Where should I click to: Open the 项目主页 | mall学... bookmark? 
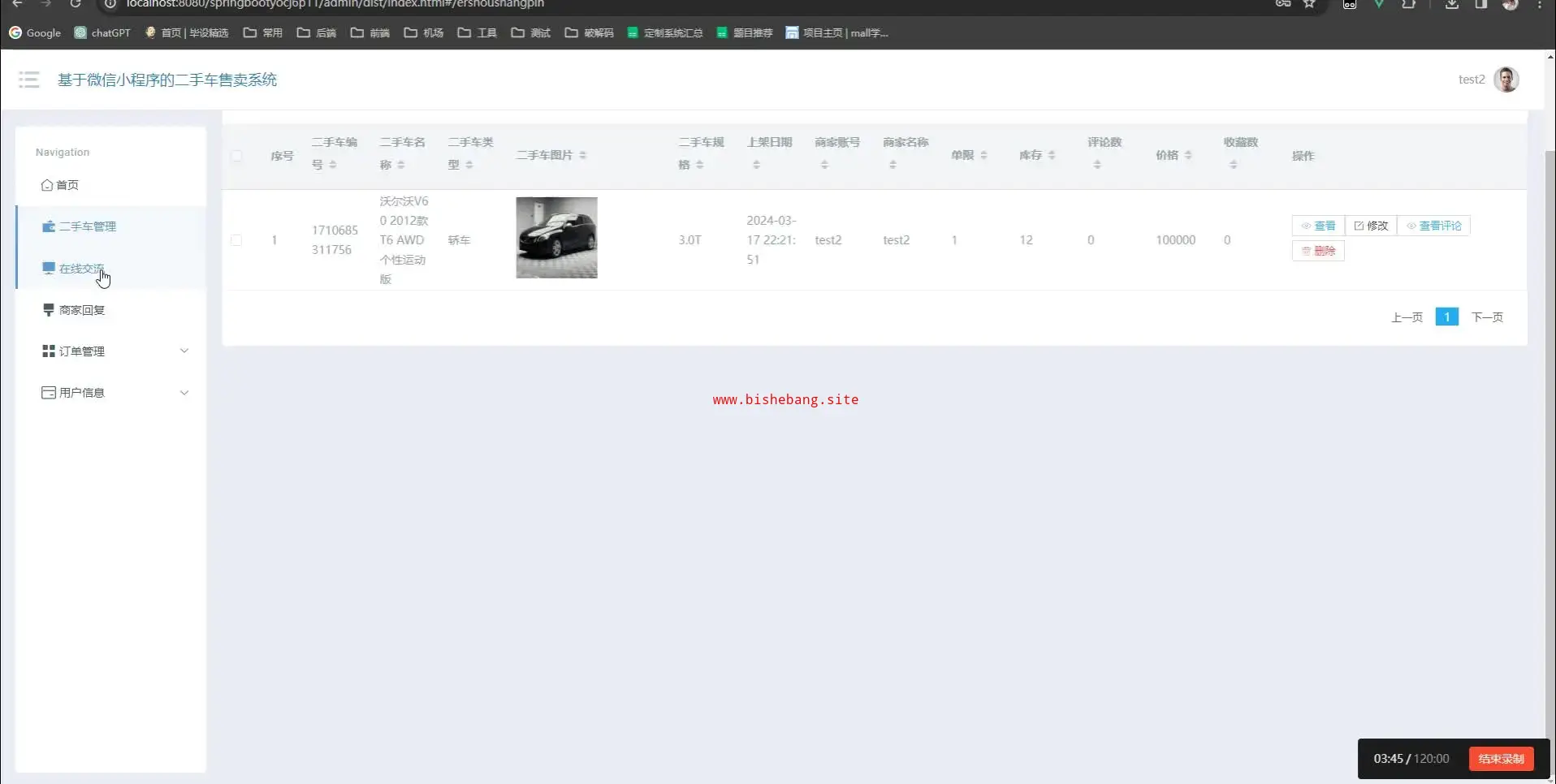(x=837, y=32)
